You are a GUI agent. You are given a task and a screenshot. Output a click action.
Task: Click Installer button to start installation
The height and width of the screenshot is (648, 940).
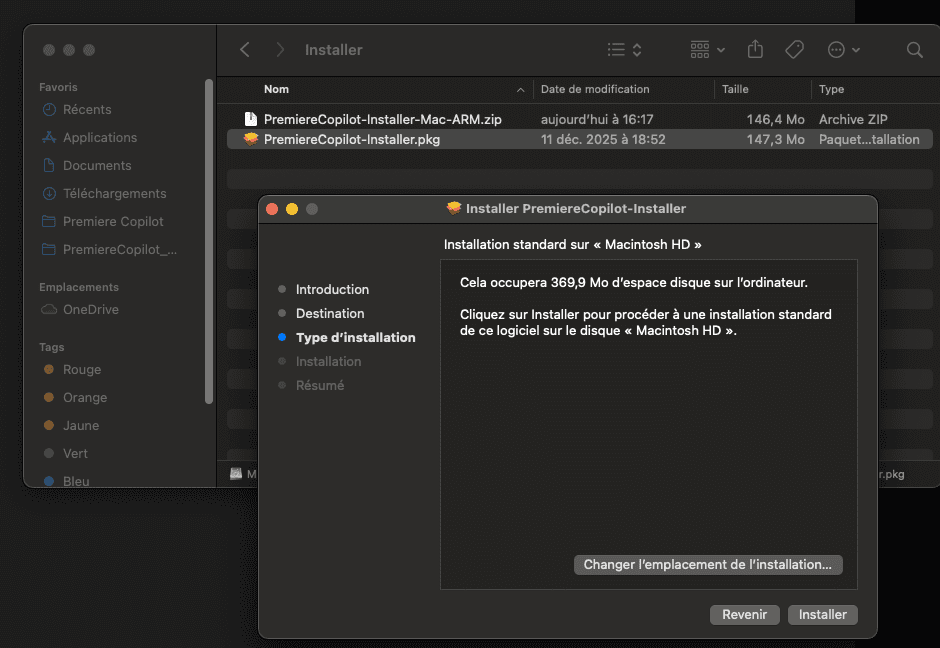pos(822,614)
